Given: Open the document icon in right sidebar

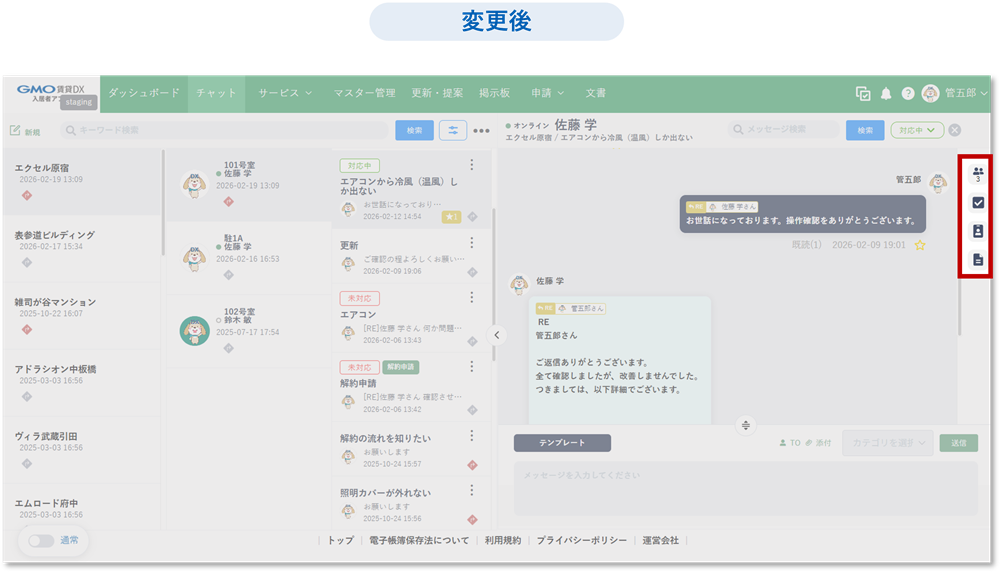Looking at the screenshot, I should point(978,260).
